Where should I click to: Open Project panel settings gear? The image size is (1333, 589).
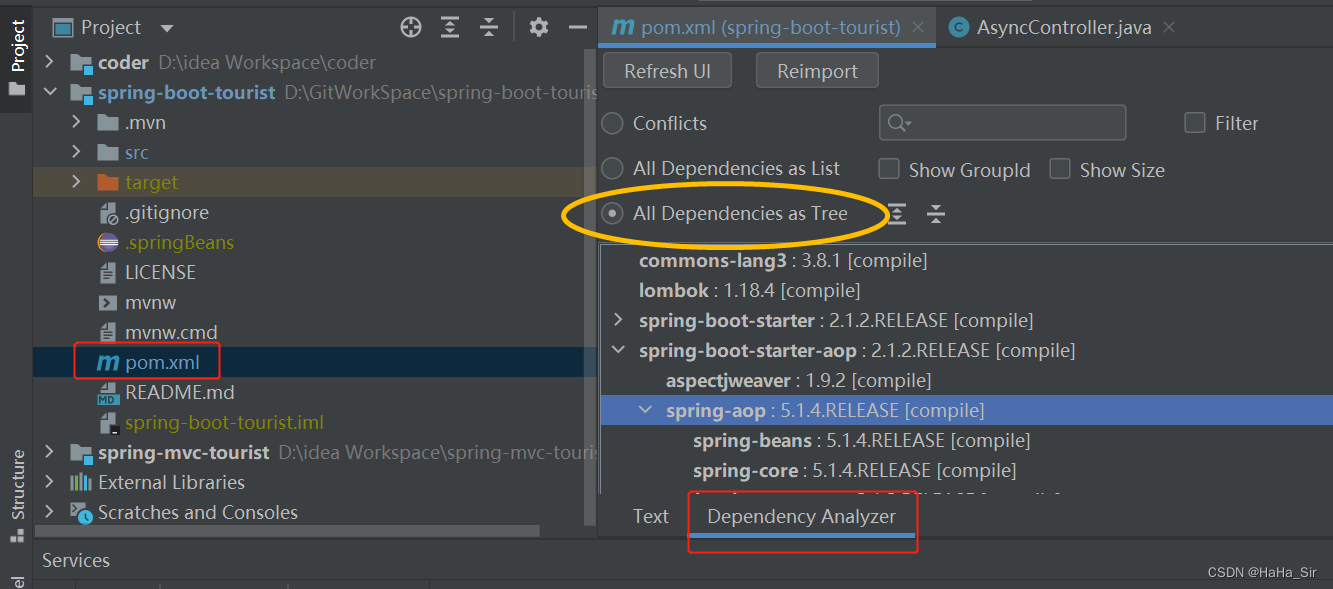[539, 27]
